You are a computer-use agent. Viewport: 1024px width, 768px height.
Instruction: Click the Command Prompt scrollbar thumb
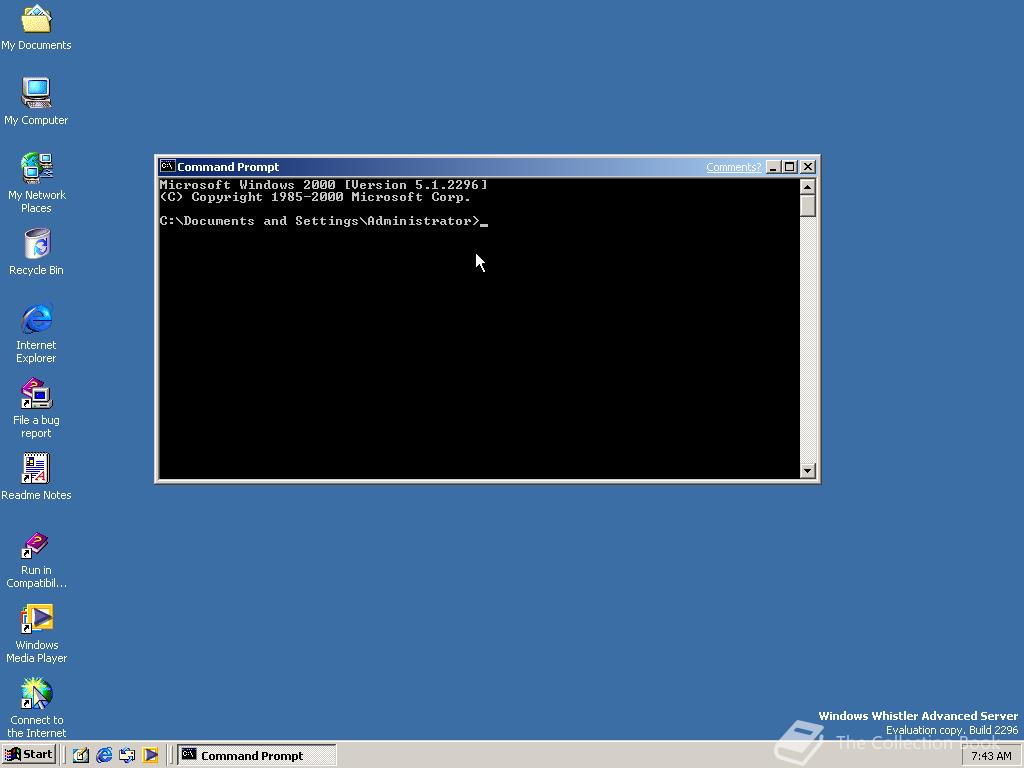point(808,206)
